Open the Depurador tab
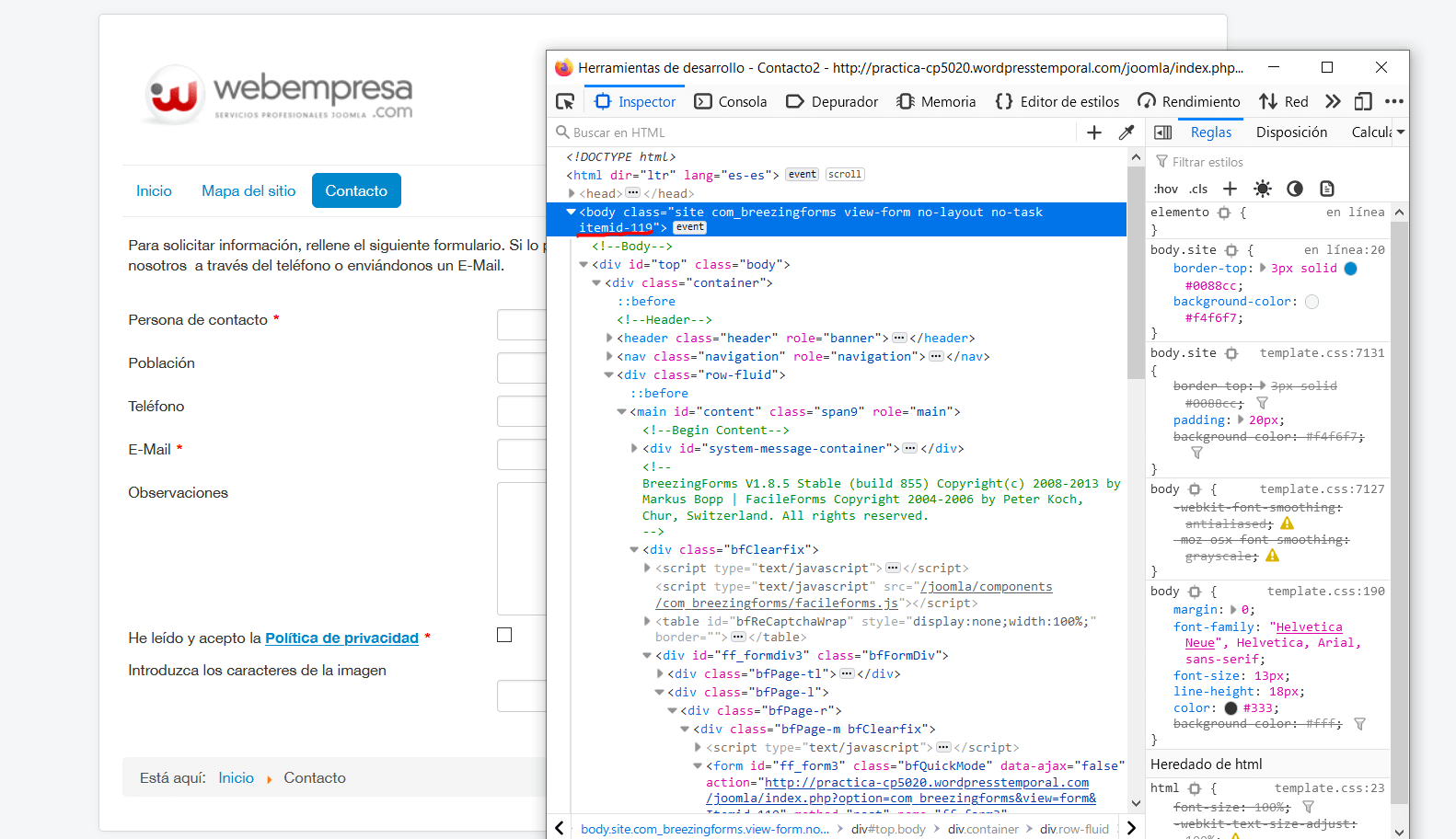 point(832,101)
